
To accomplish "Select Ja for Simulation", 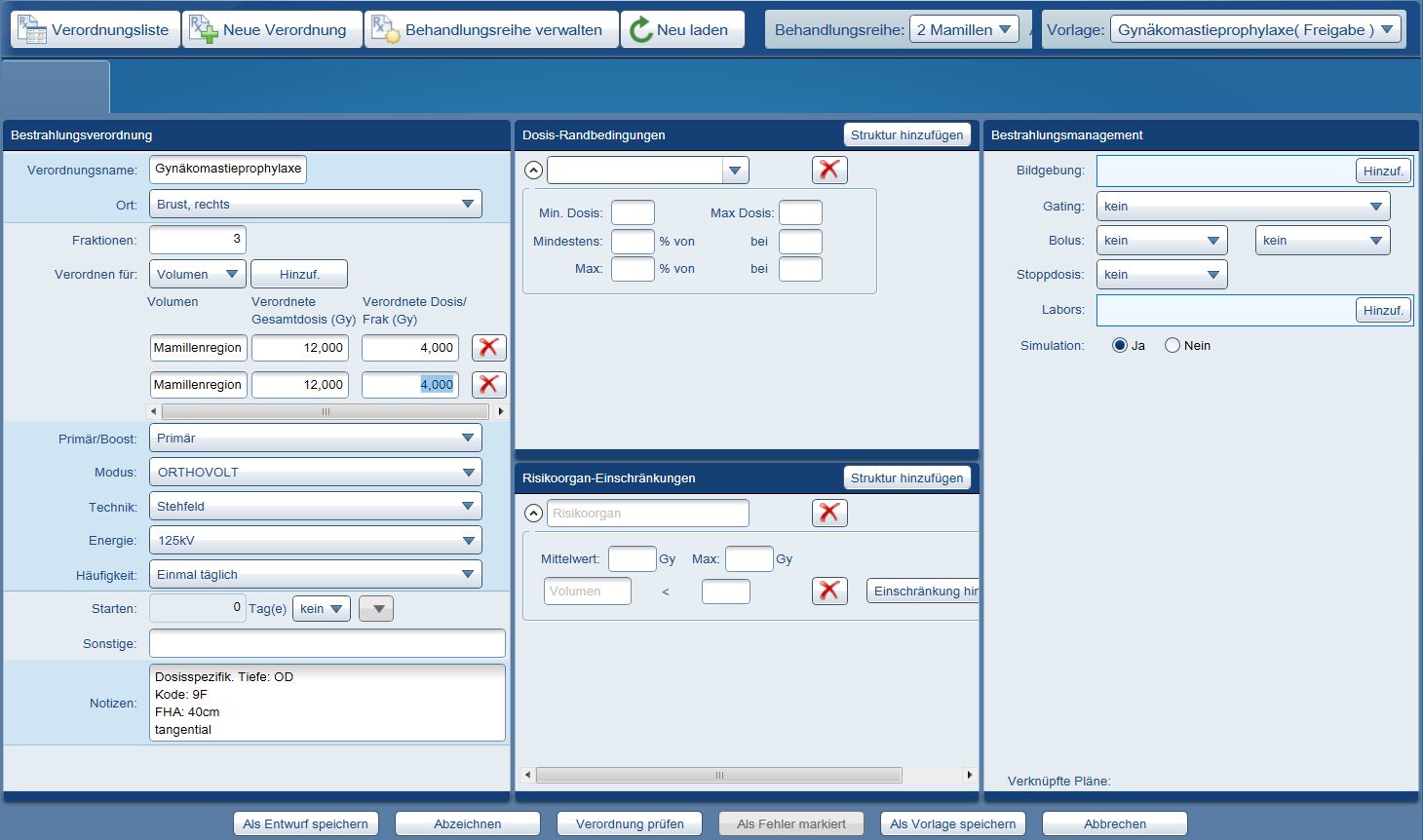I will (1120, 345).
